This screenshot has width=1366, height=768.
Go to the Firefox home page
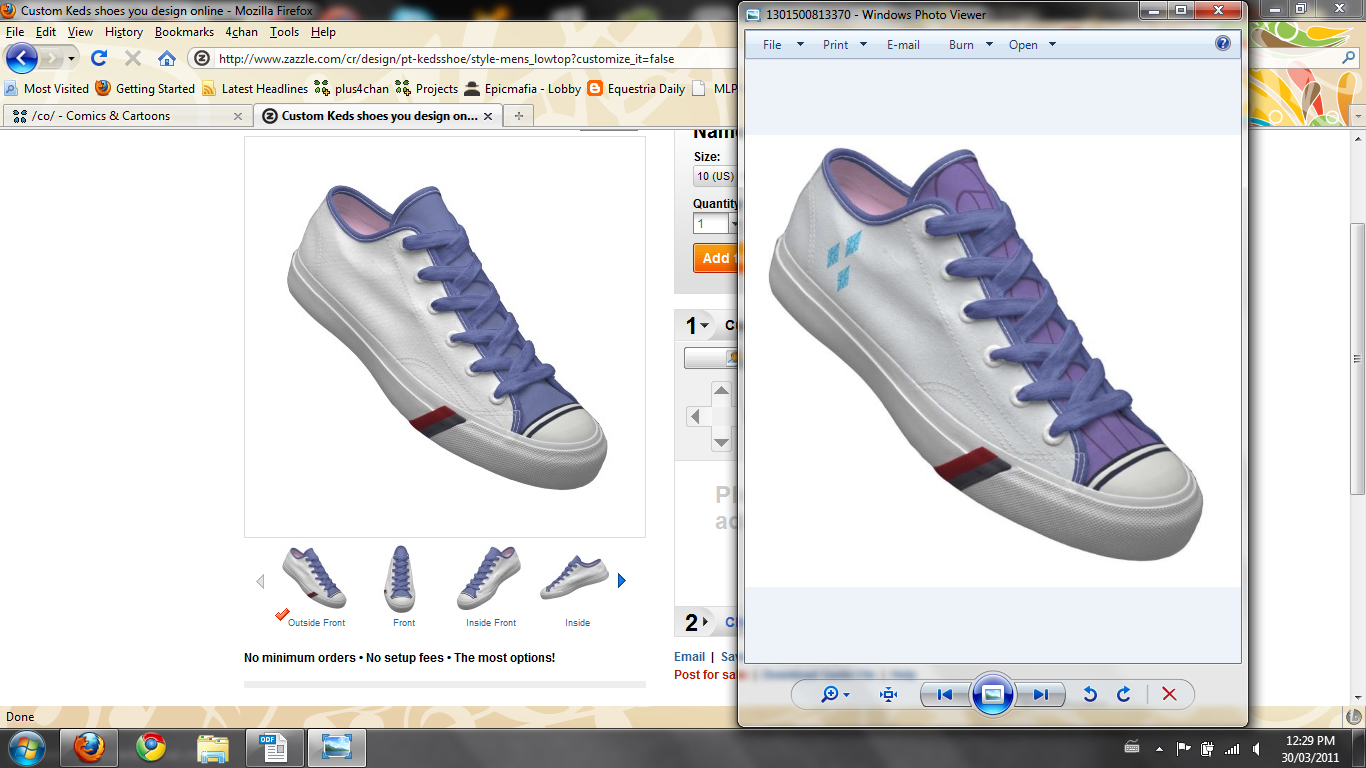pos(166,58)
